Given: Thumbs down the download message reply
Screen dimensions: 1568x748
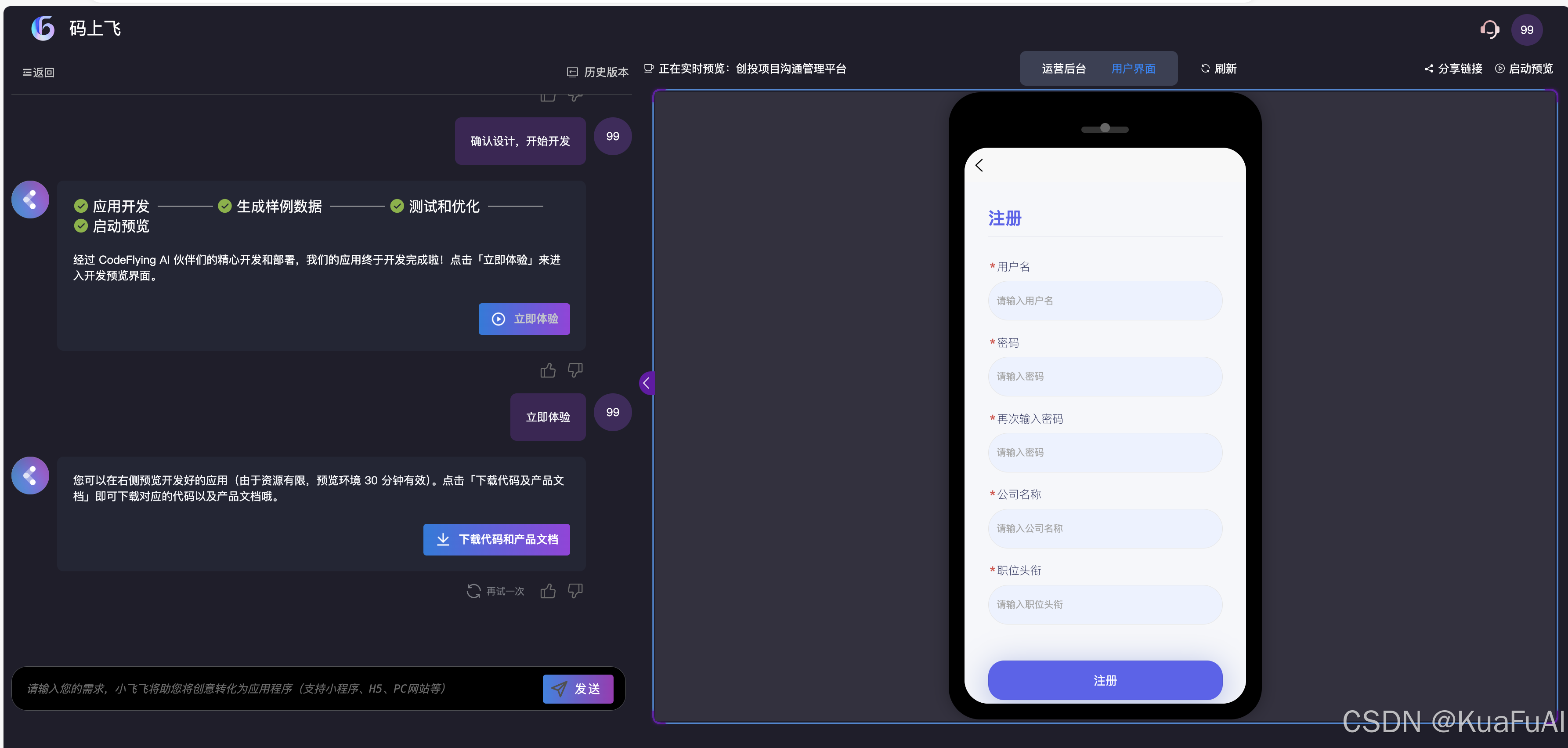Looking at the screenshot, I should [575, 591].
